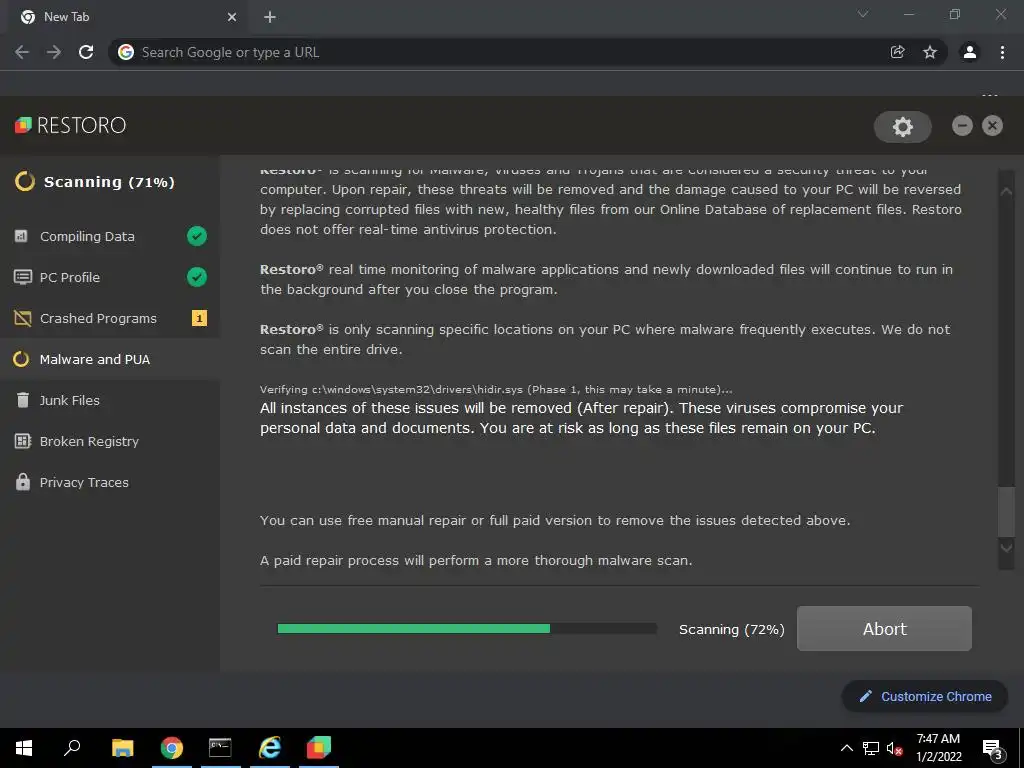Select Crashed Programs in sidebar

pyautogui.click(x=110, y=318)
